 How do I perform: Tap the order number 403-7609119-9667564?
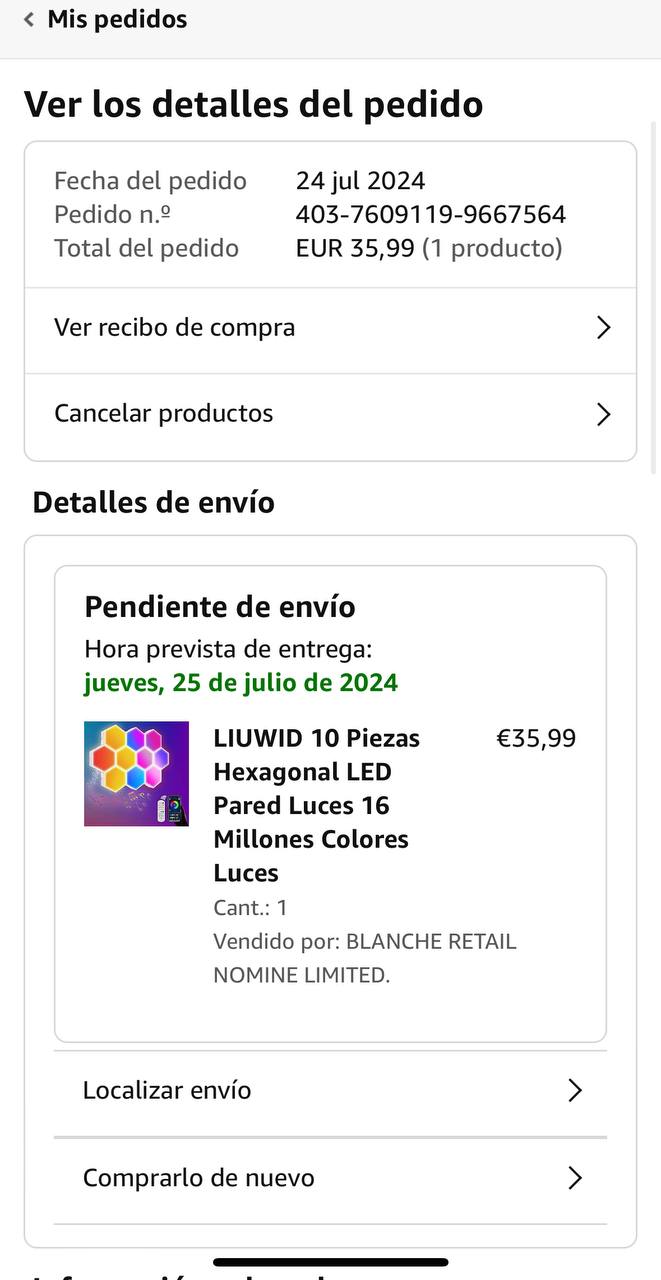click(430, 214)
